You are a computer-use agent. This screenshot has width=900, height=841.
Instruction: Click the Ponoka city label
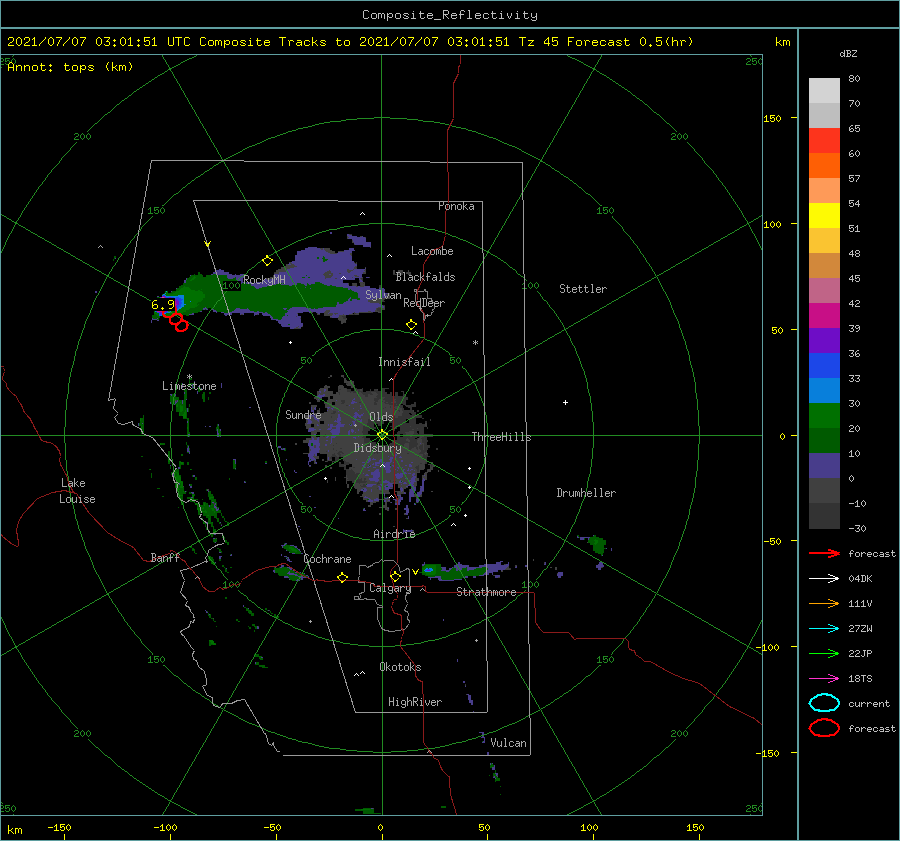pos(456,206)
